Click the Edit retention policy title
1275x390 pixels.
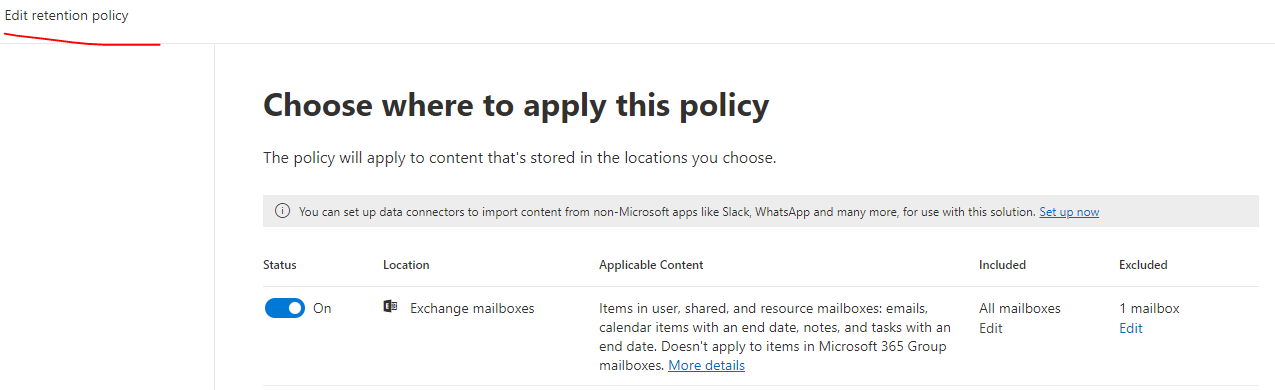coord(67,16)
